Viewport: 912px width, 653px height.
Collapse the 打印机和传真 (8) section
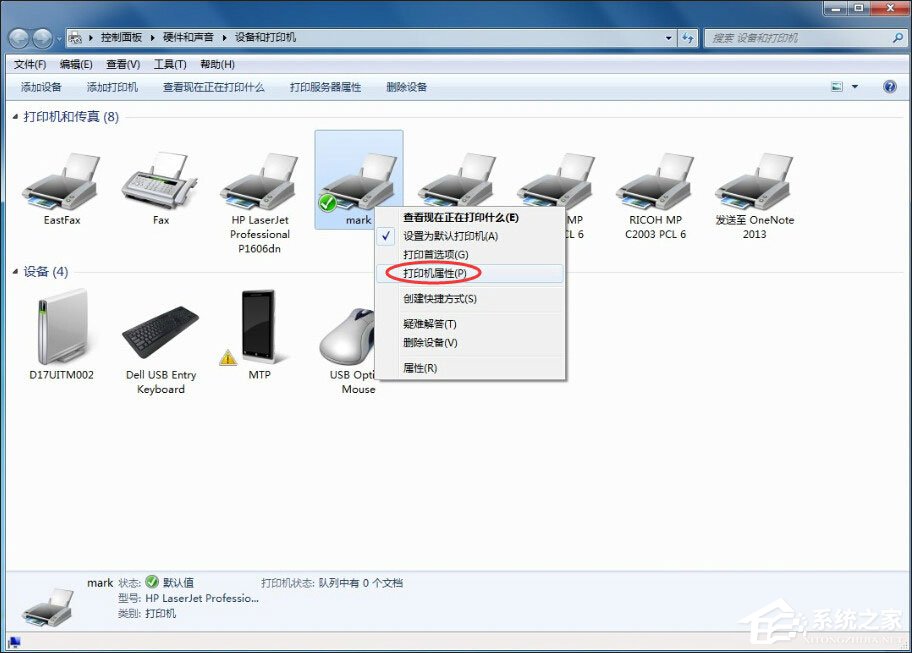click(x=17, y=117)
